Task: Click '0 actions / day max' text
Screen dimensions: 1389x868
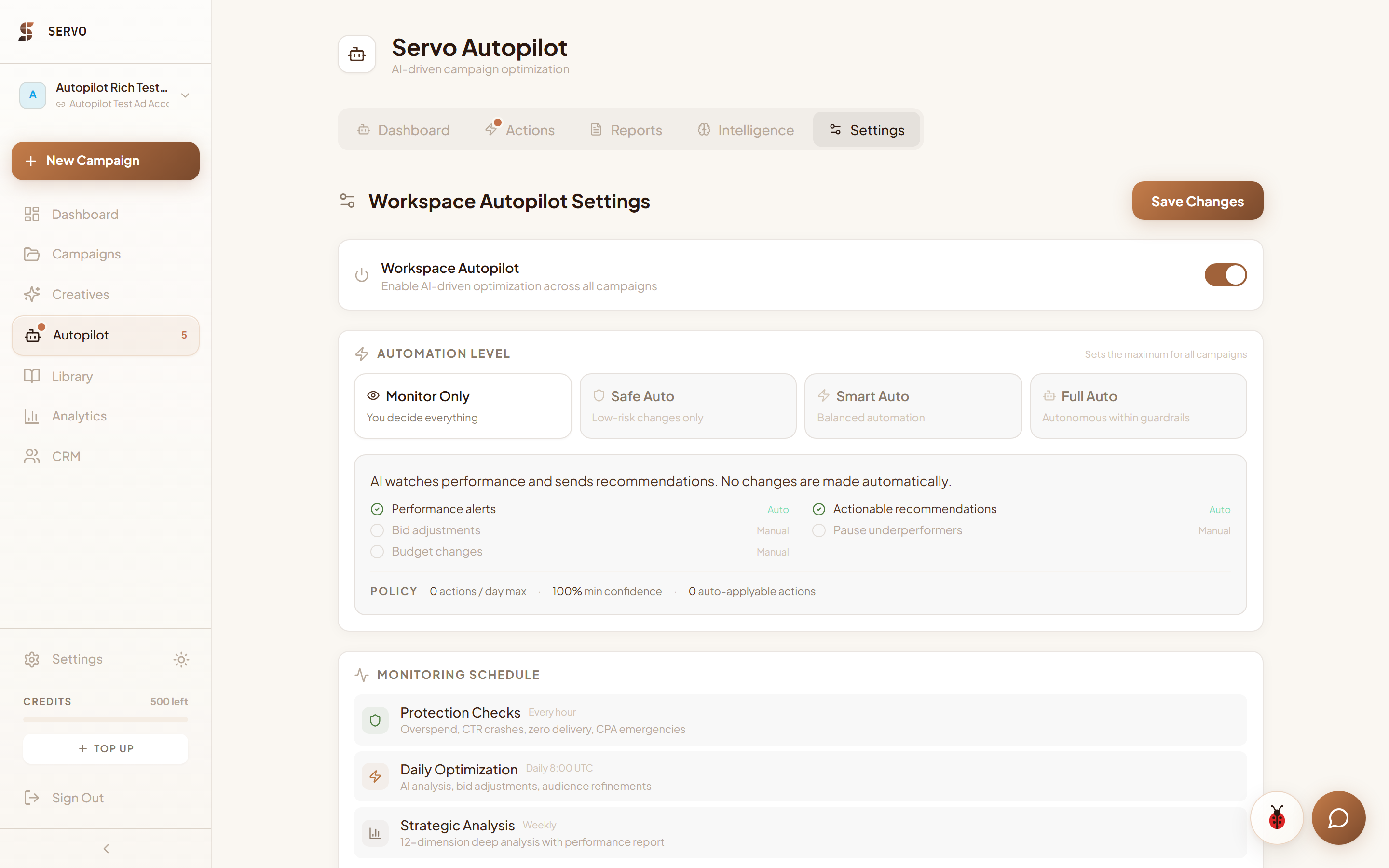Action: [x=477, y=591]
